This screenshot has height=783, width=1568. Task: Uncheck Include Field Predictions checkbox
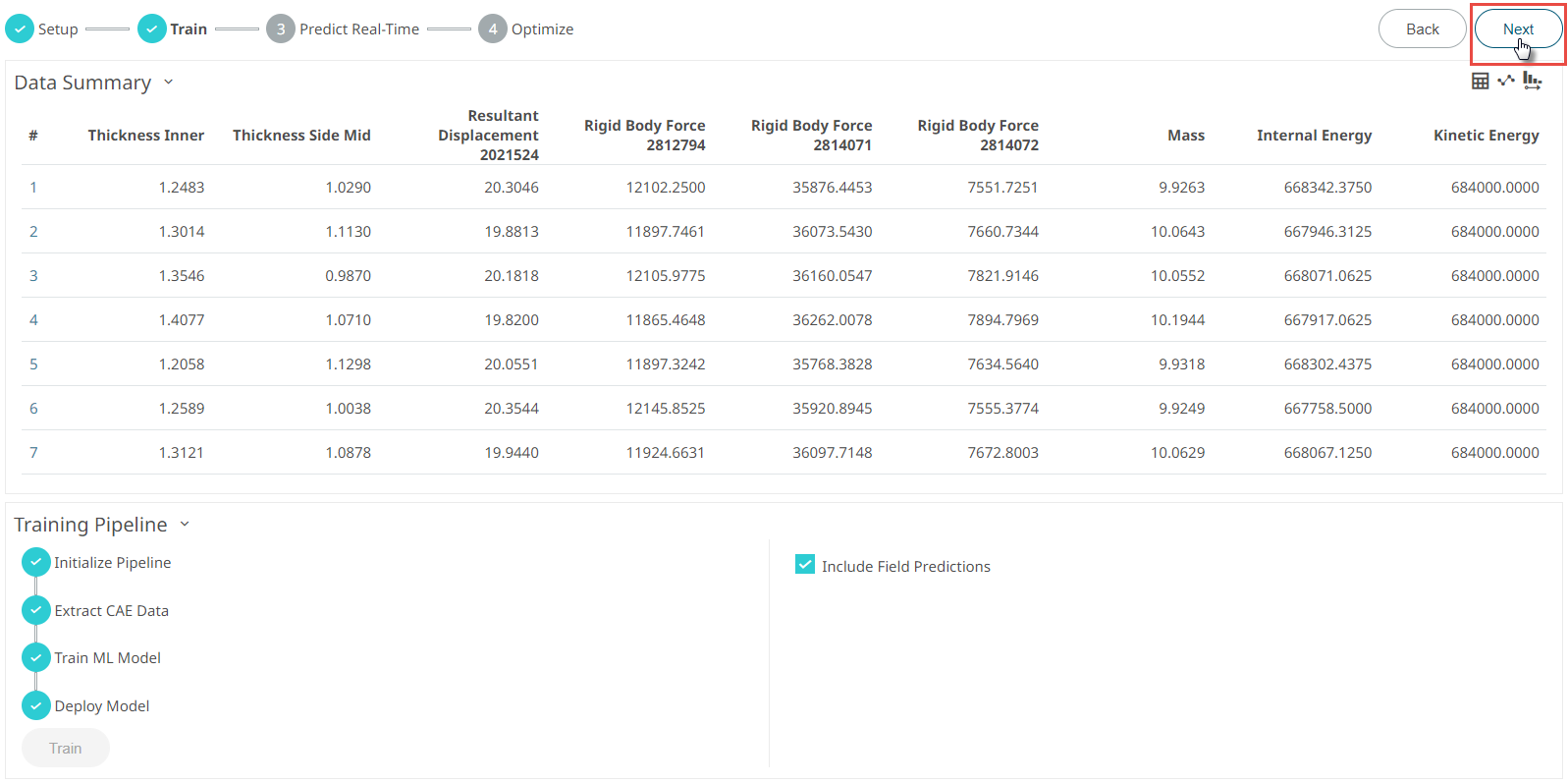(805, 565)
